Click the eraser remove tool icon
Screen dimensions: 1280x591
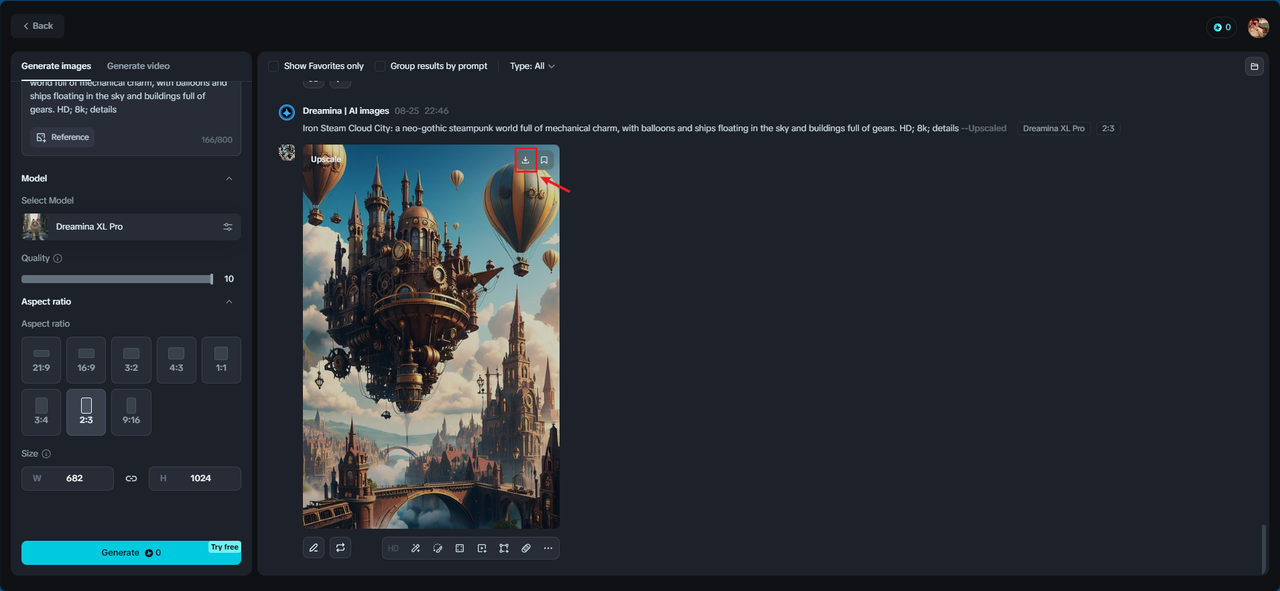pyautogui.click(x=526, y=548)
